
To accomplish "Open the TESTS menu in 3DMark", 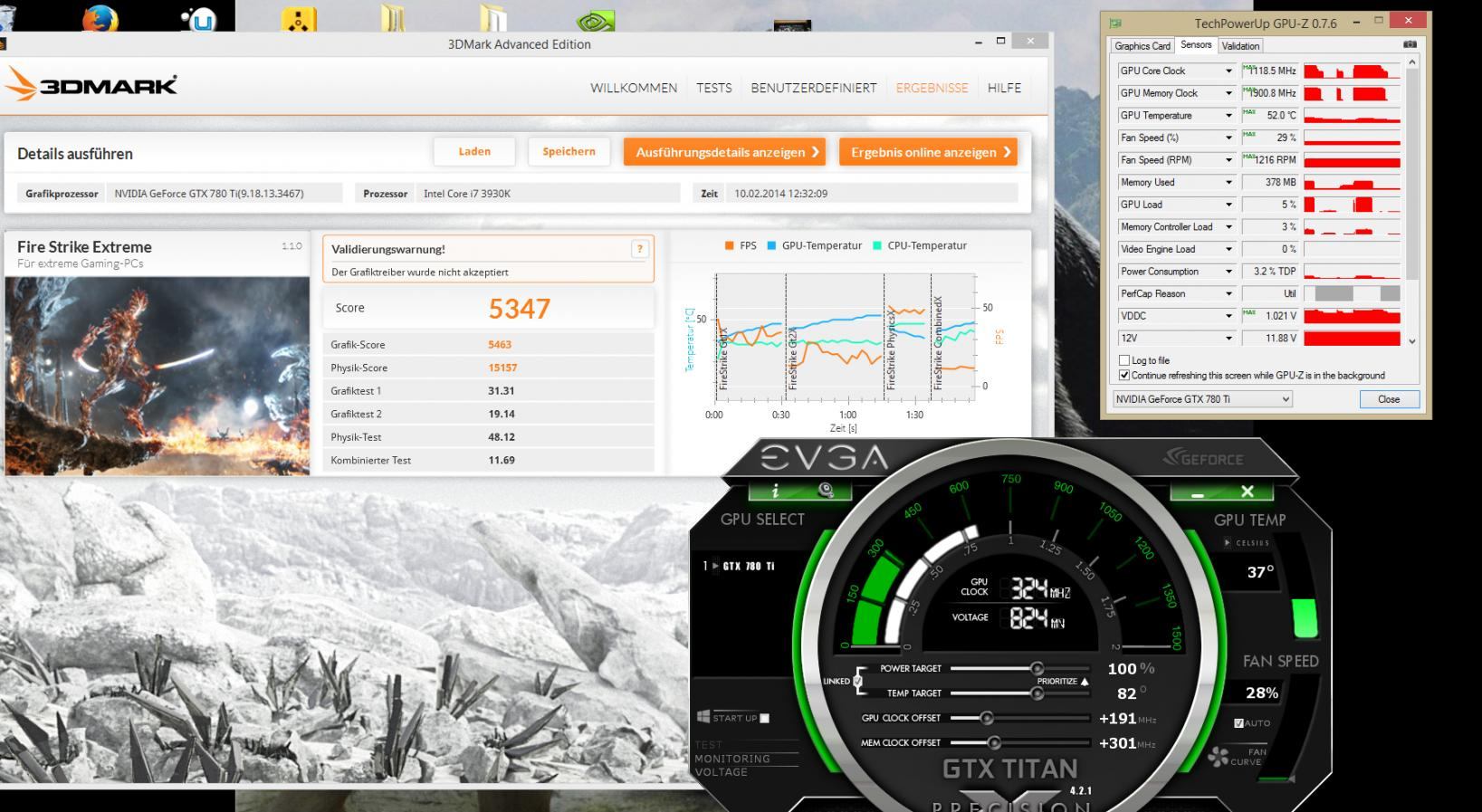I will tap(713, 88).
